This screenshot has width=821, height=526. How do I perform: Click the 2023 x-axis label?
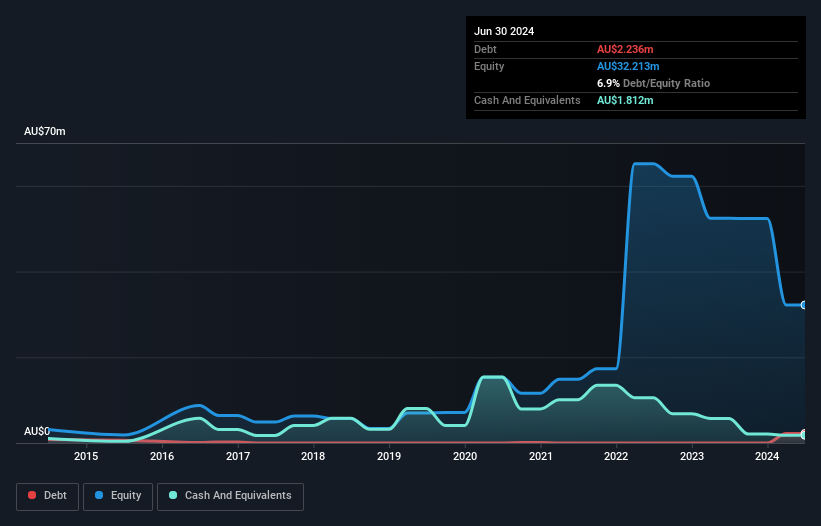coord(692,456)
